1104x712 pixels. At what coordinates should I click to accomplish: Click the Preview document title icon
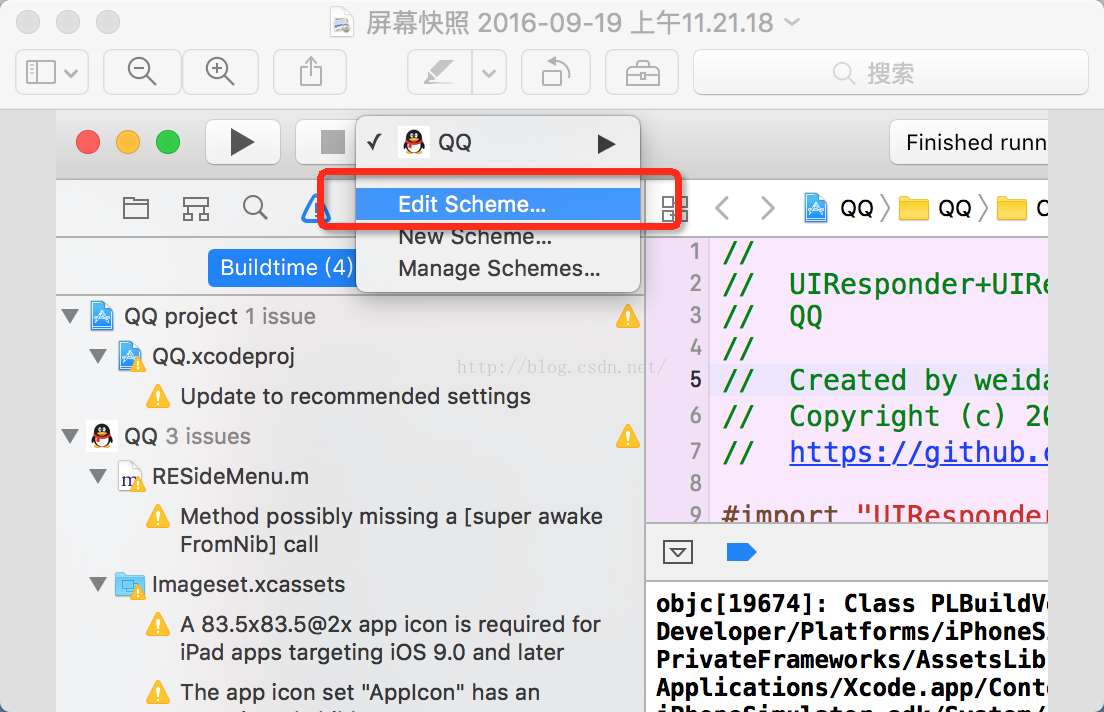click(x=342, y=23)
